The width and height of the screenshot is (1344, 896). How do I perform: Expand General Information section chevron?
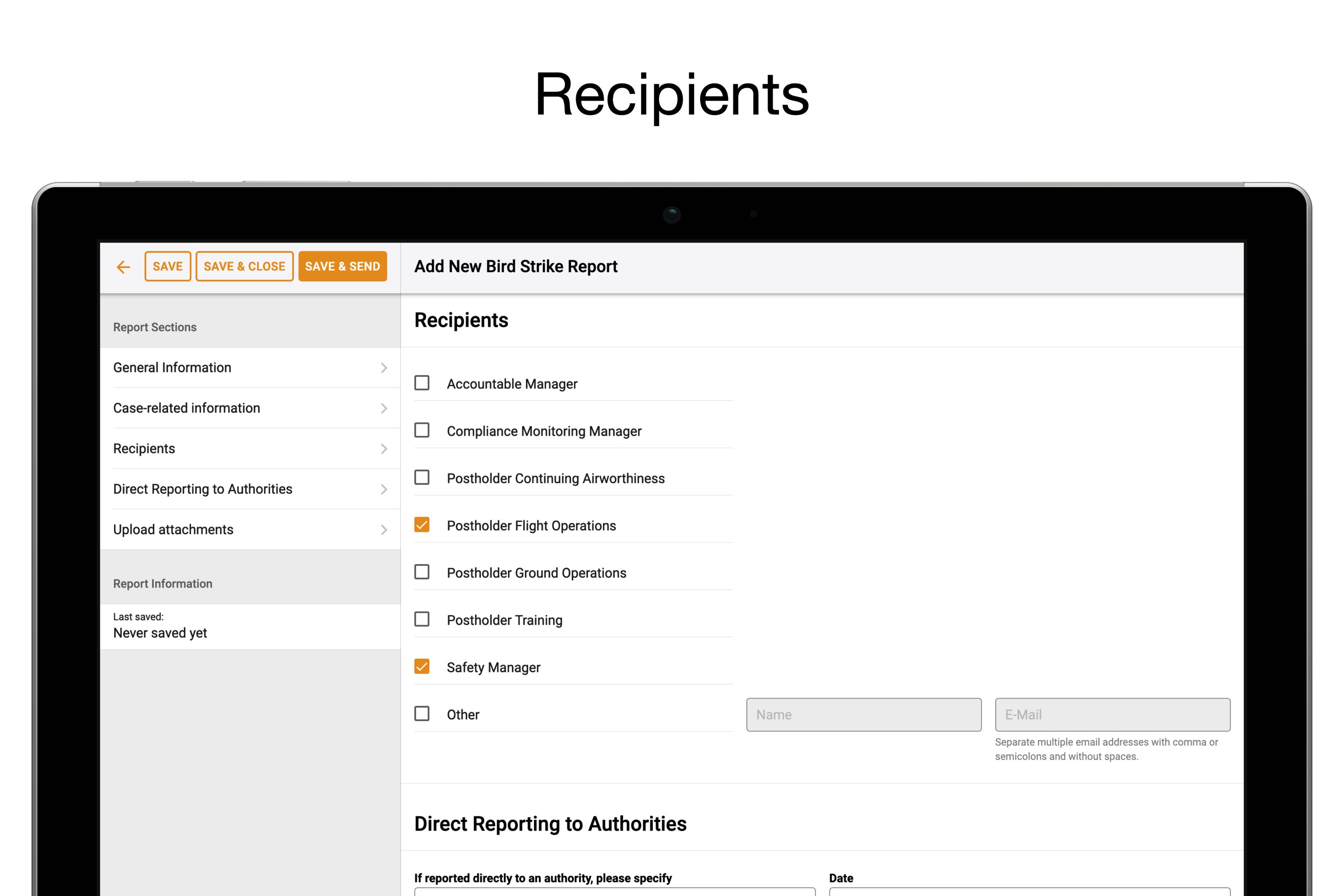point(384,368)
